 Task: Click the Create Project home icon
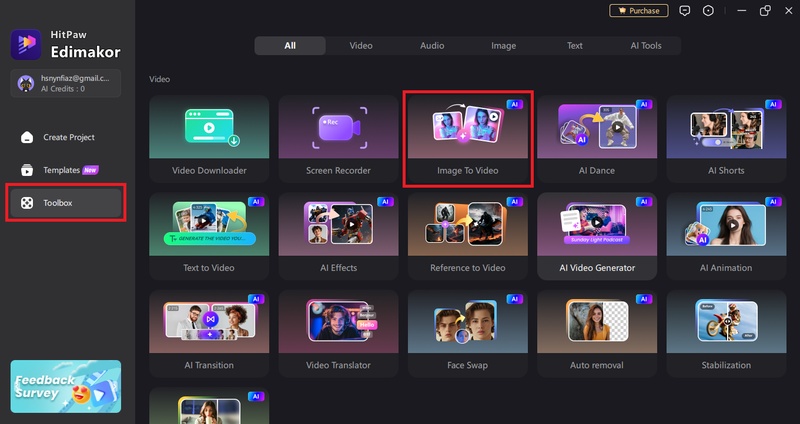(x=27, y=137)
